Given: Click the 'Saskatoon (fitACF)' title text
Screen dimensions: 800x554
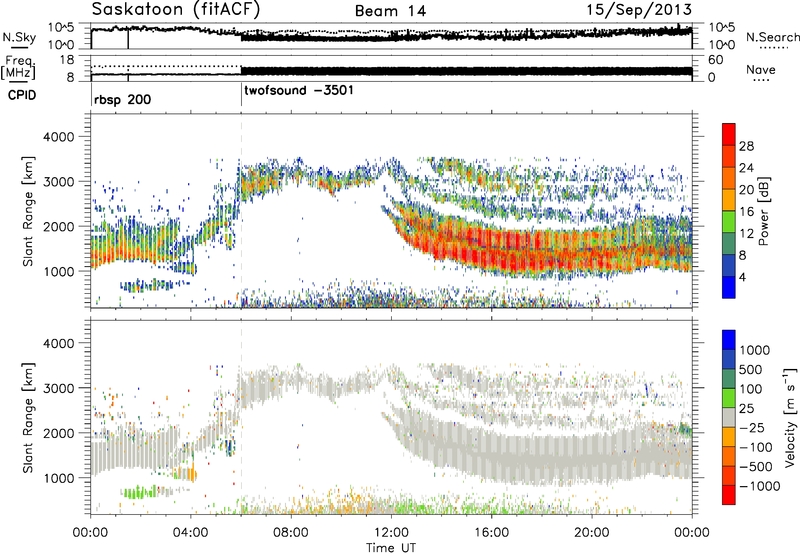Looking at the screenshot, I should tap(176, 10).
